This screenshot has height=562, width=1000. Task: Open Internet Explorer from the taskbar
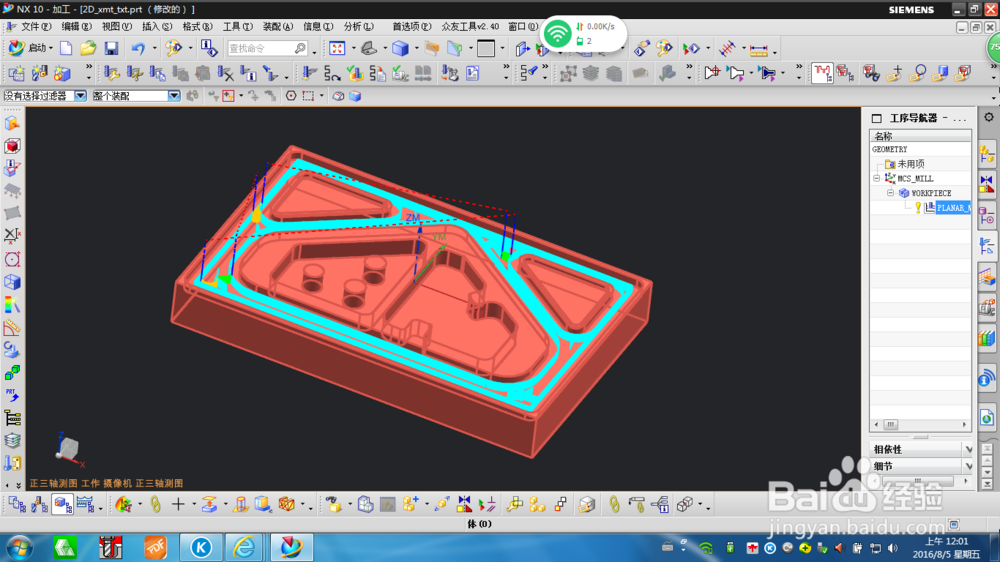pos(244,547)
